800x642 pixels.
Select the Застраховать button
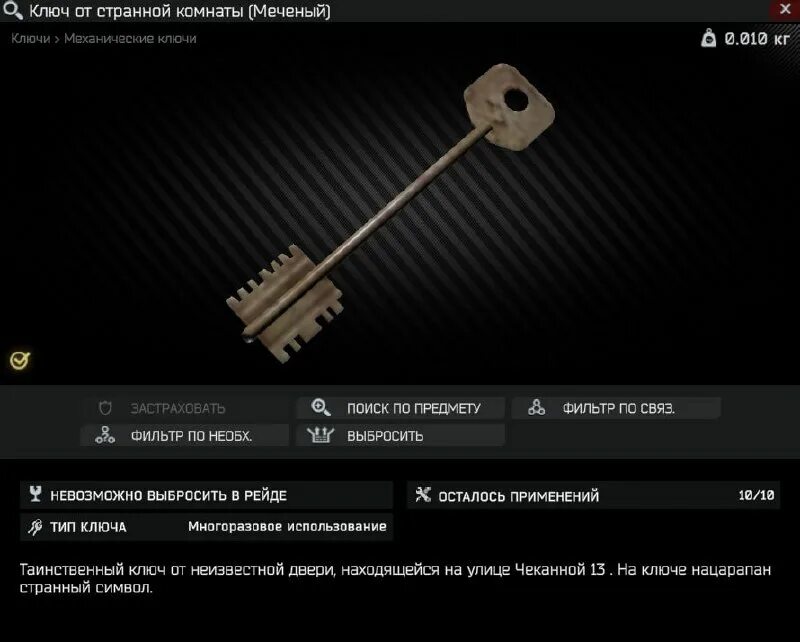185,408
